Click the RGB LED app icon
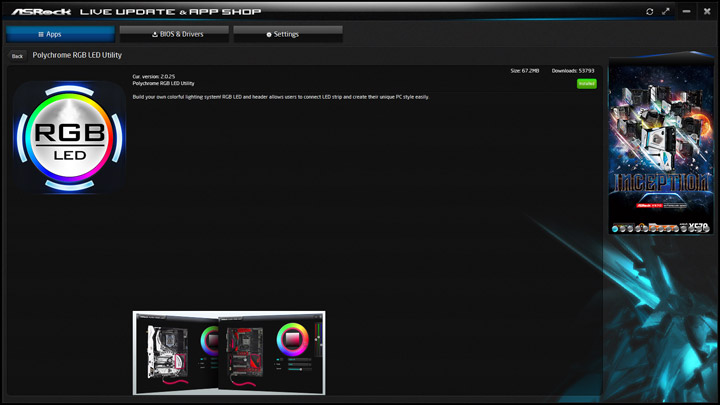The height and width of the screenshot is (405, 720). tap(70, 137)
